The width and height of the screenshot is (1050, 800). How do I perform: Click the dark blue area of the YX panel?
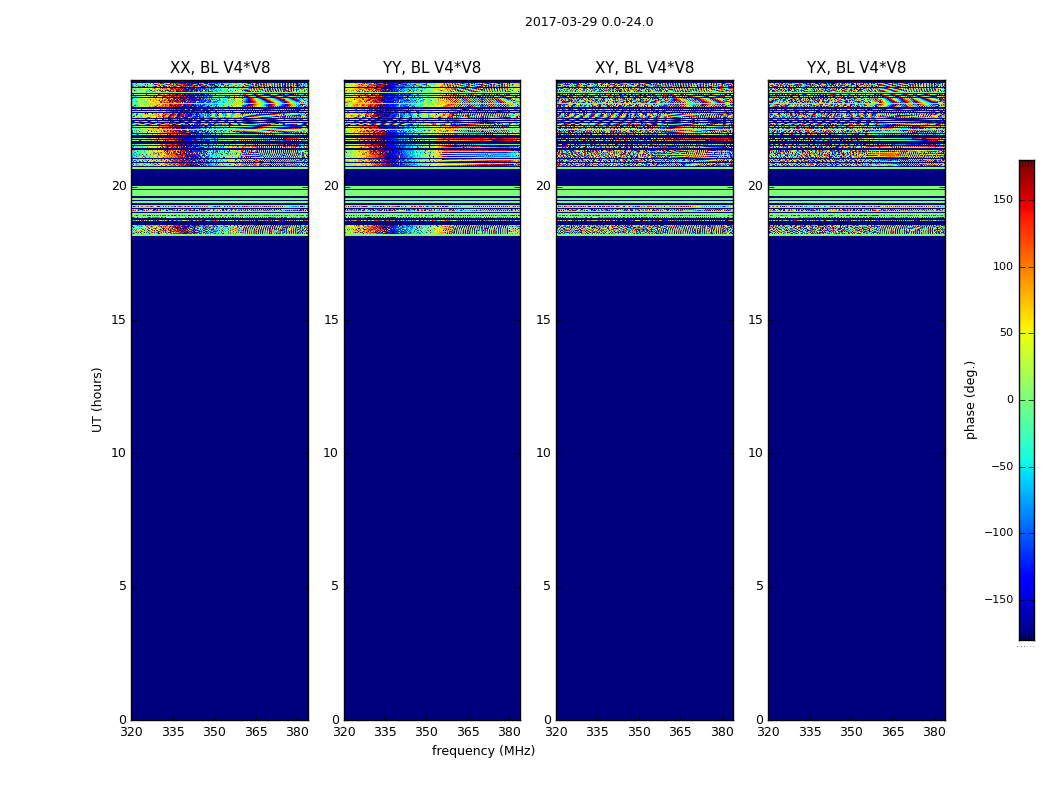(x=856, y=478)
